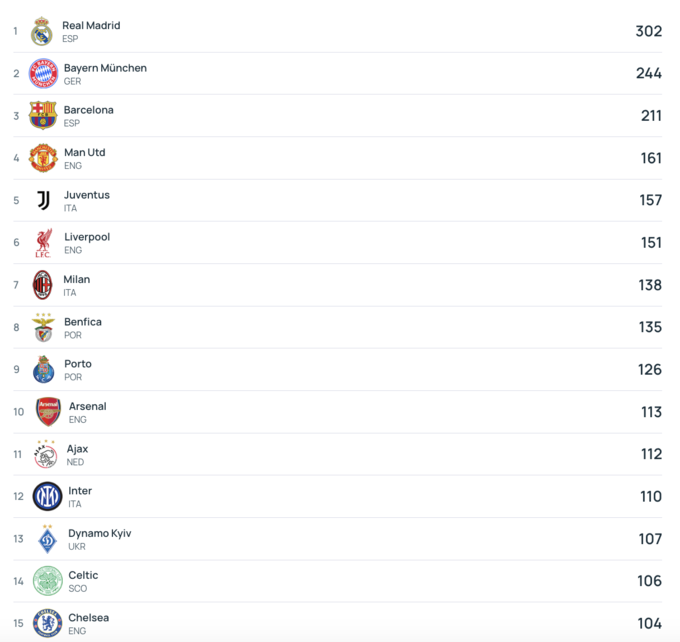This screenshot has width=680, height=642.
Task: Click the Liverpool club crest
Action: tap(43, 243)
